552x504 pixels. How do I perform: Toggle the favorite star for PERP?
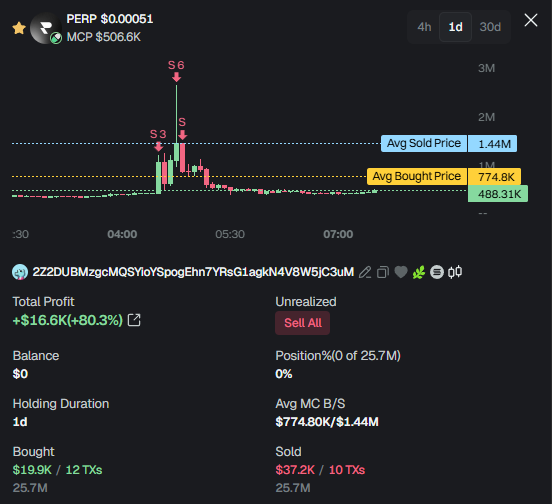[19, 28]
